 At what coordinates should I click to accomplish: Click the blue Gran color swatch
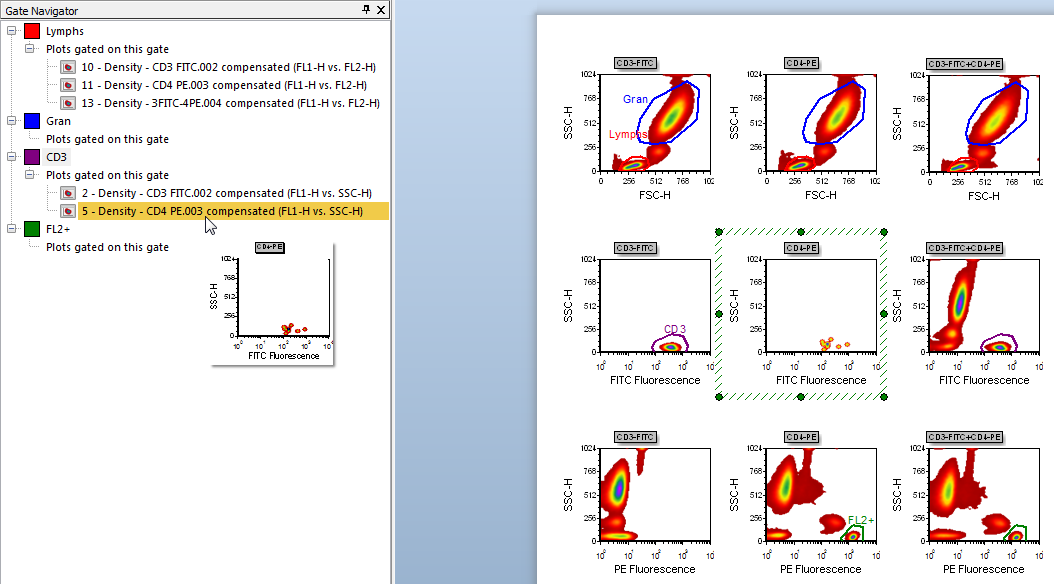tap(32, 121)
